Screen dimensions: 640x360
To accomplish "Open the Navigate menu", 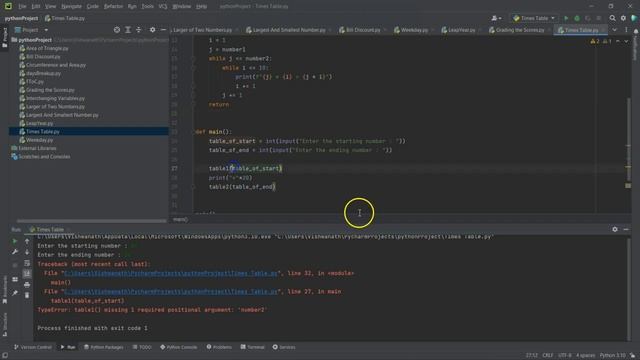I will click(71, 6).
